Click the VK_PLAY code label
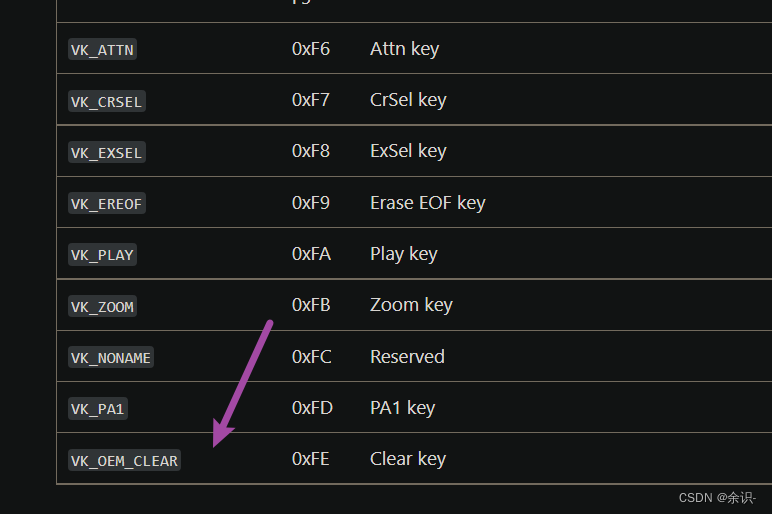Viewport: 772px width, 514px height. 102,255
